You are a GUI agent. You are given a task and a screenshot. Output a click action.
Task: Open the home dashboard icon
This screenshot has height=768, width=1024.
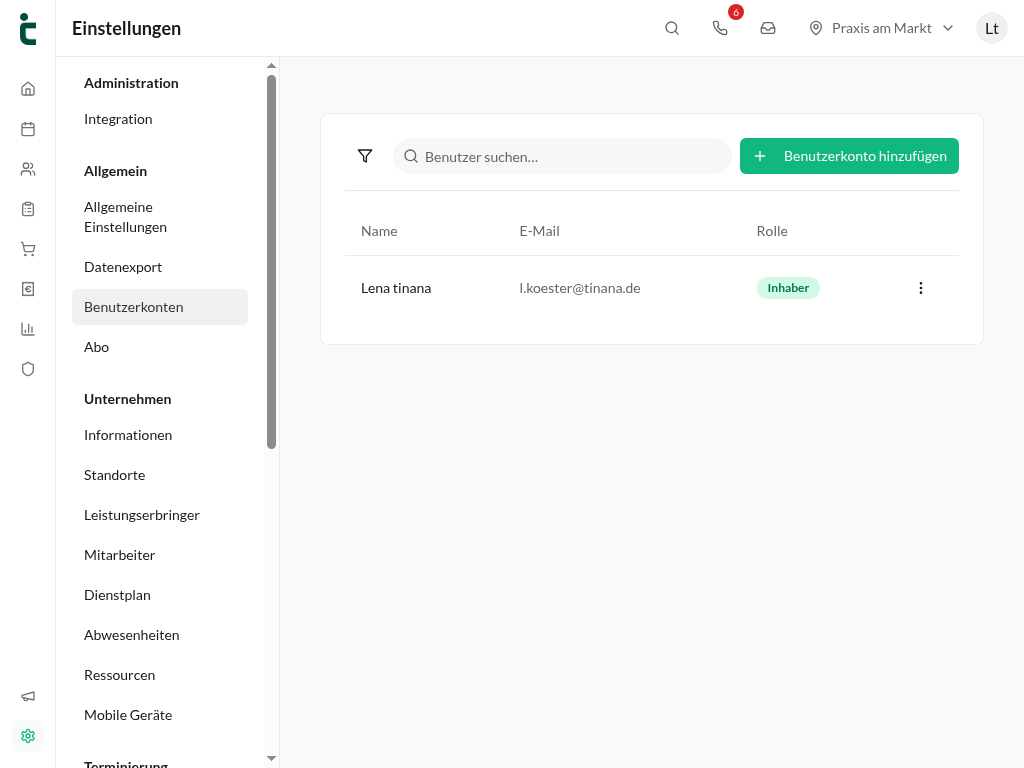tap(27, 89)
